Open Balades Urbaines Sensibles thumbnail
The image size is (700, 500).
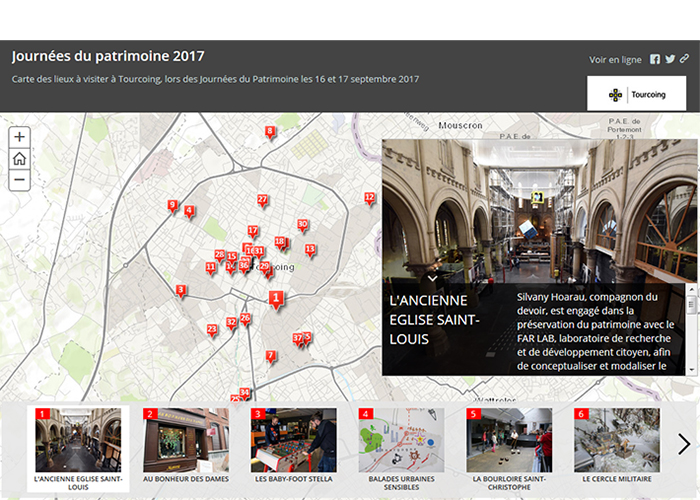(x=401, y=449)
